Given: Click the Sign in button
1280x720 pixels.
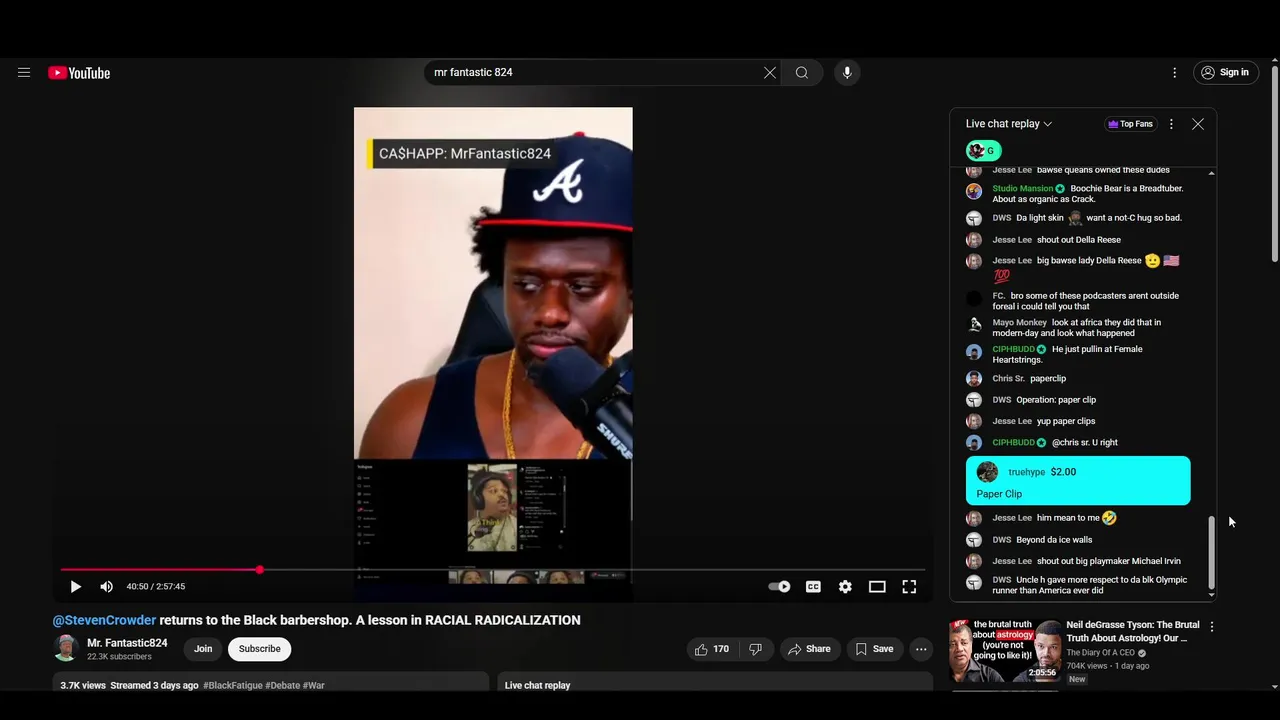Looking at the screenshot, I should point(1226,72).
